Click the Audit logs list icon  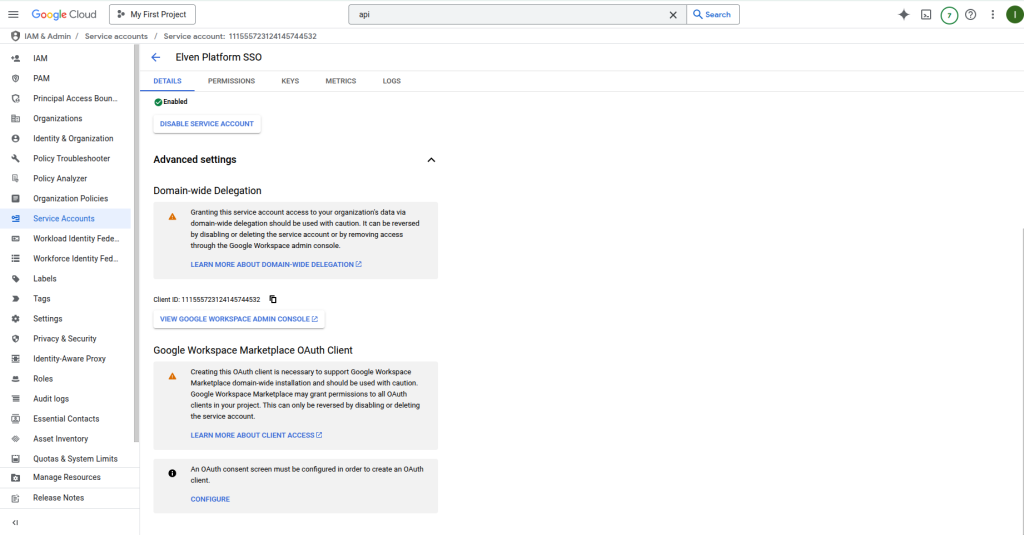pos(16,398)
